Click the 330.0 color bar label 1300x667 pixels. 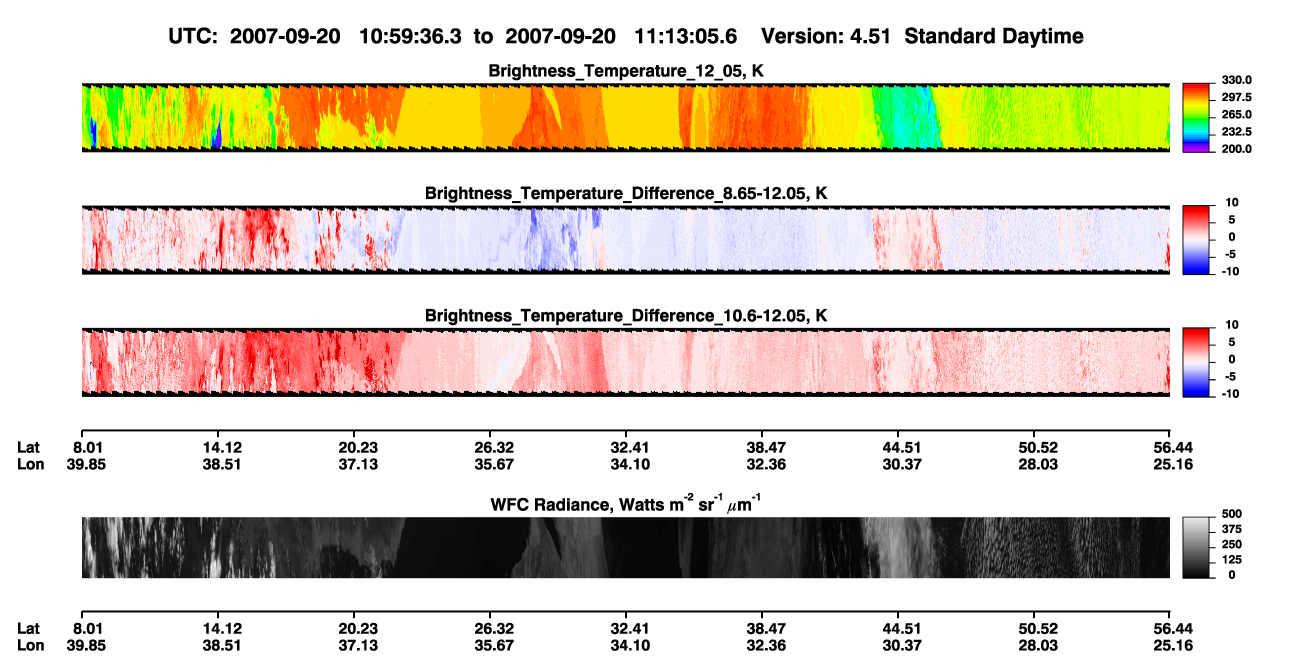(1237, 80)
